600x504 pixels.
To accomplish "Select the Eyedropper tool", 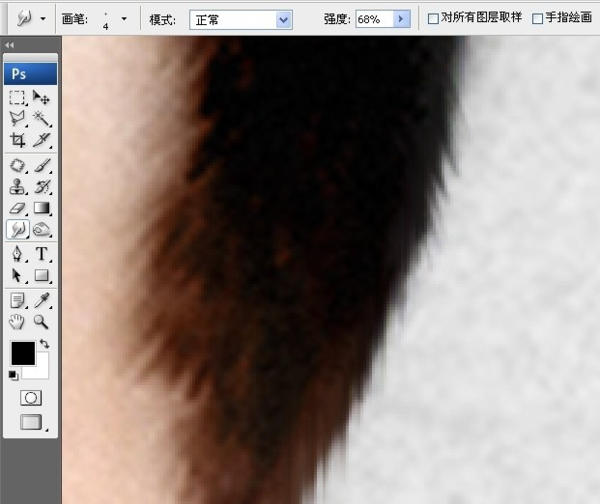I will point(41,301).
